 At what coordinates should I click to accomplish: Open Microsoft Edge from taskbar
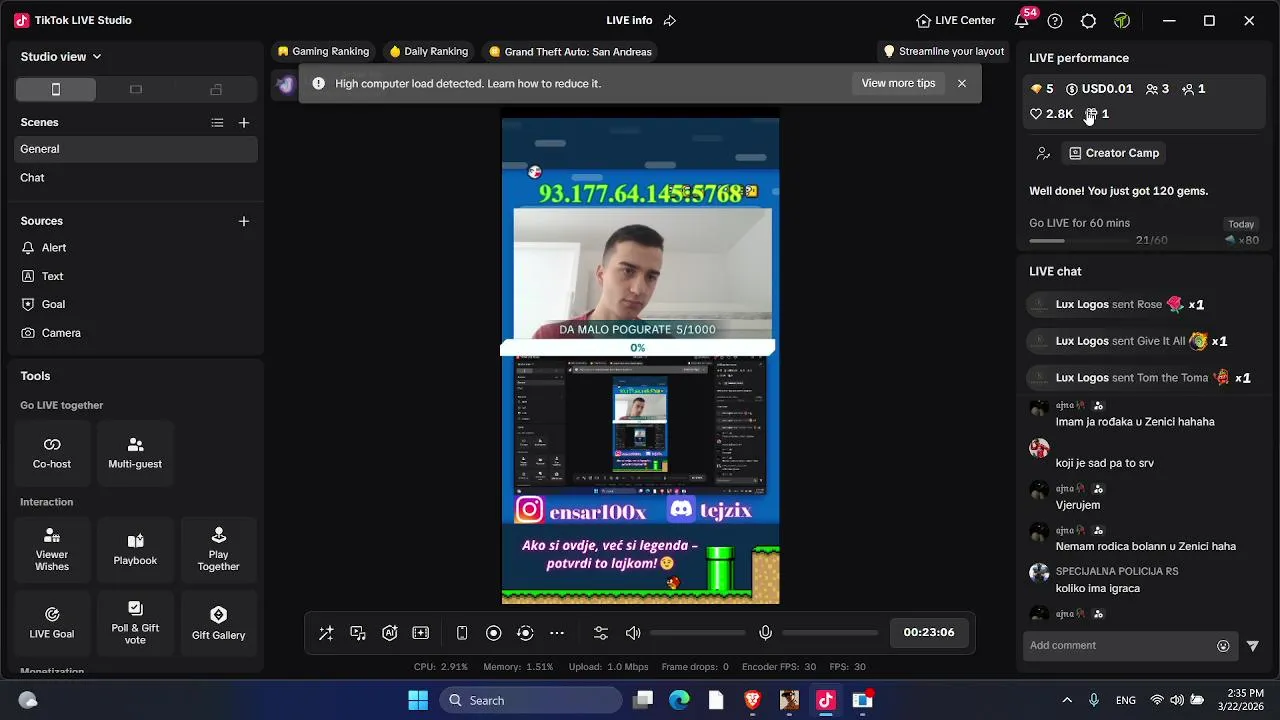click(x=679, y=700)
